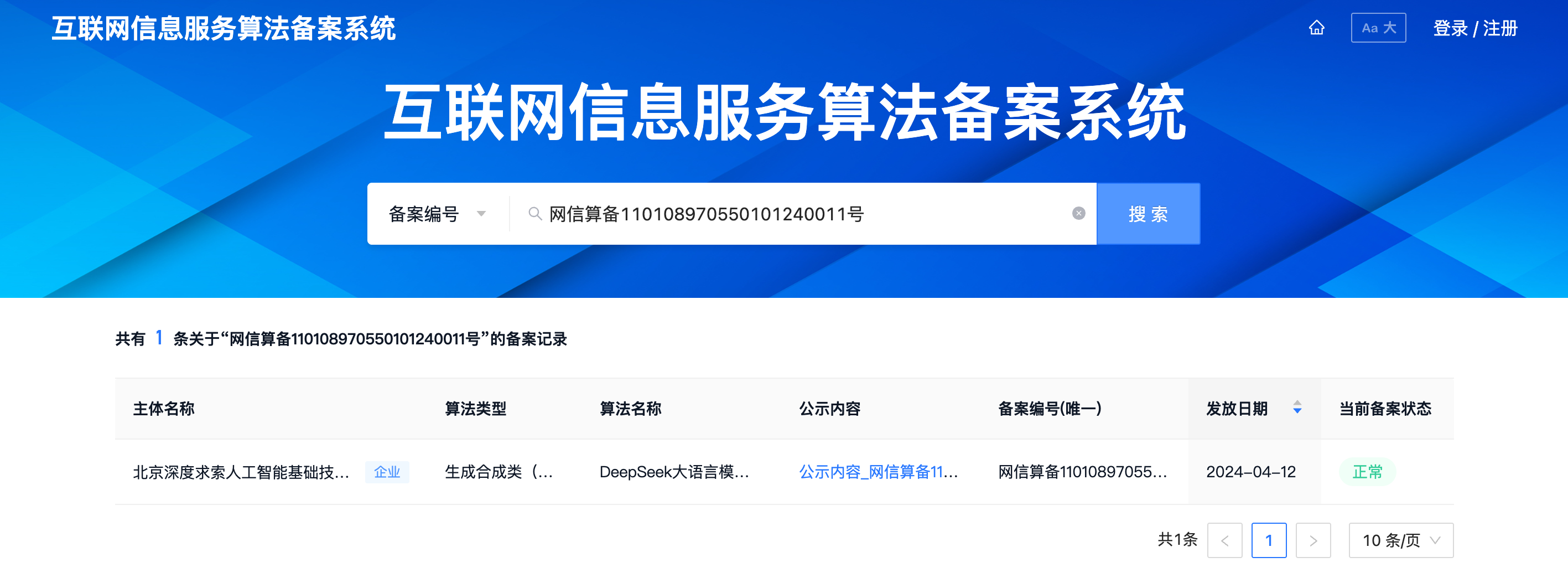Screen dimensions: 1568x588
Task: Go to the home page icon
Action: click(1316, 28)
